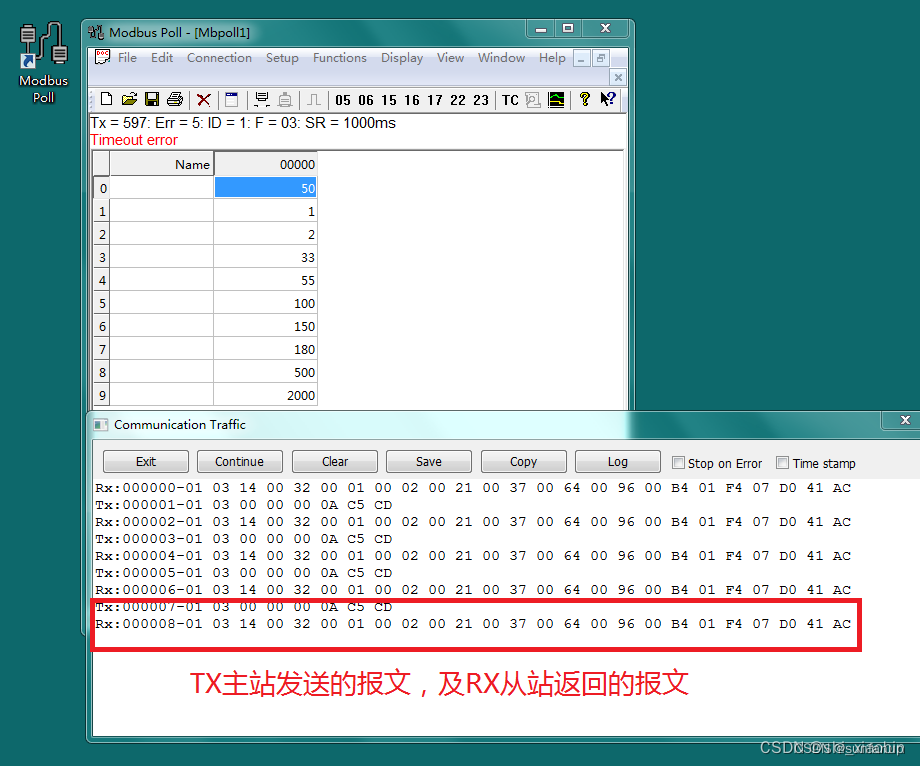Click the Print toolbar icon
The image size is (920, 766).
tap(175, 99)
